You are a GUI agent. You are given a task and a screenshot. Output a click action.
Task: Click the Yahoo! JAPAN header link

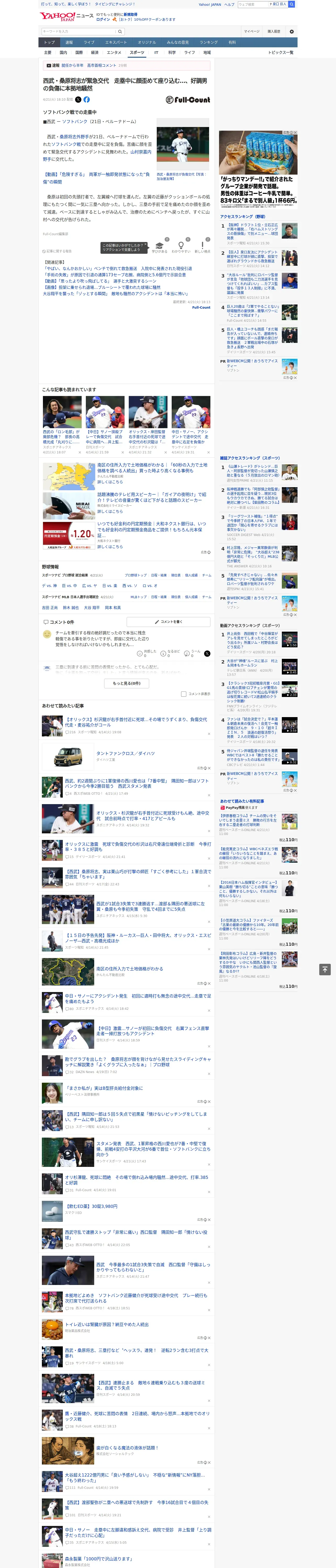pyautogui.click(x=210, y=4)
